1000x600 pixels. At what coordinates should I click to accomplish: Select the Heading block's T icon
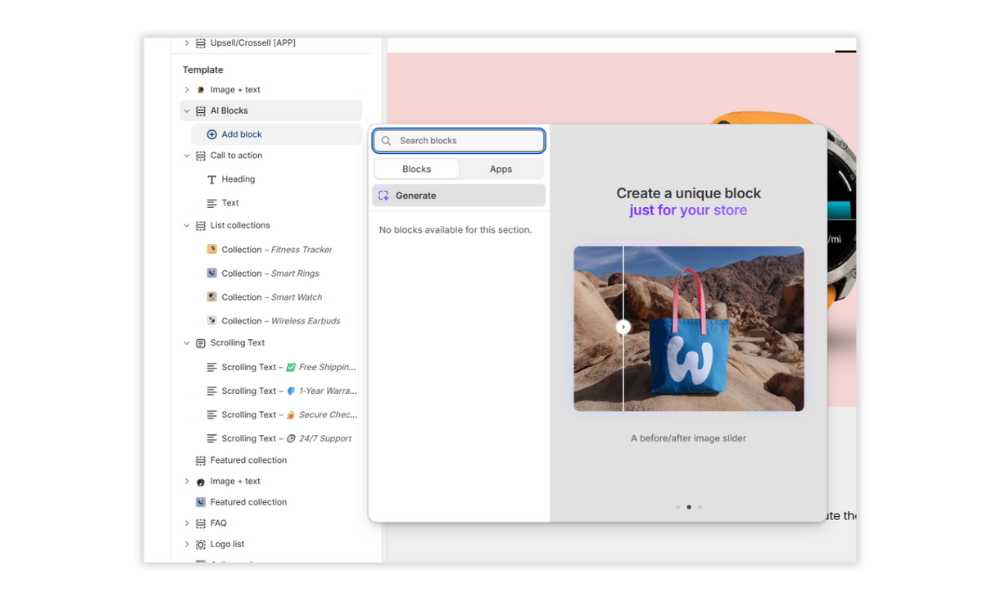pos(212,180)
